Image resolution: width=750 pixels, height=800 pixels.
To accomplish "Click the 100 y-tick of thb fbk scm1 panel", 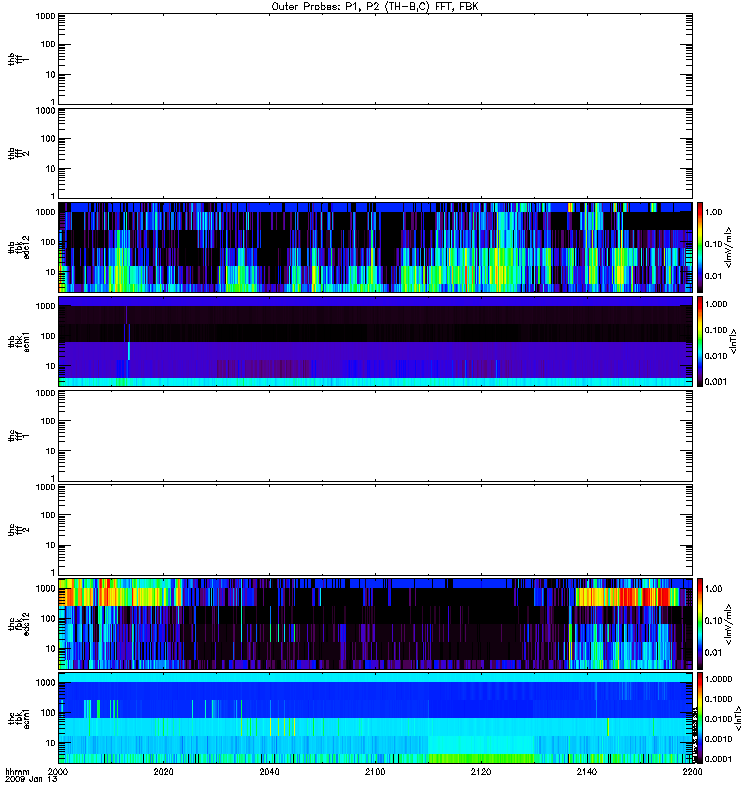I will click(48, 336).
